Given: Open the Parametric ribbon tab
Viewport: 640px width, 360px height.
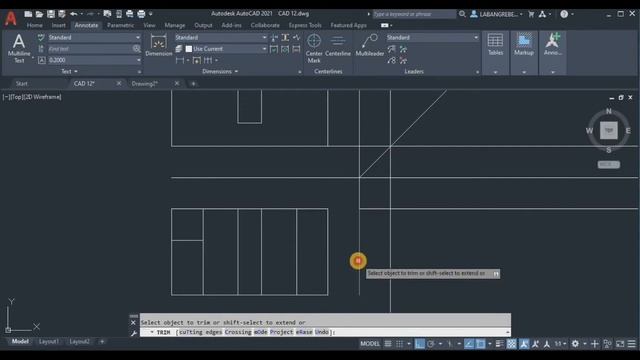Looking at the screenshot, I should (x=120, y=25).
